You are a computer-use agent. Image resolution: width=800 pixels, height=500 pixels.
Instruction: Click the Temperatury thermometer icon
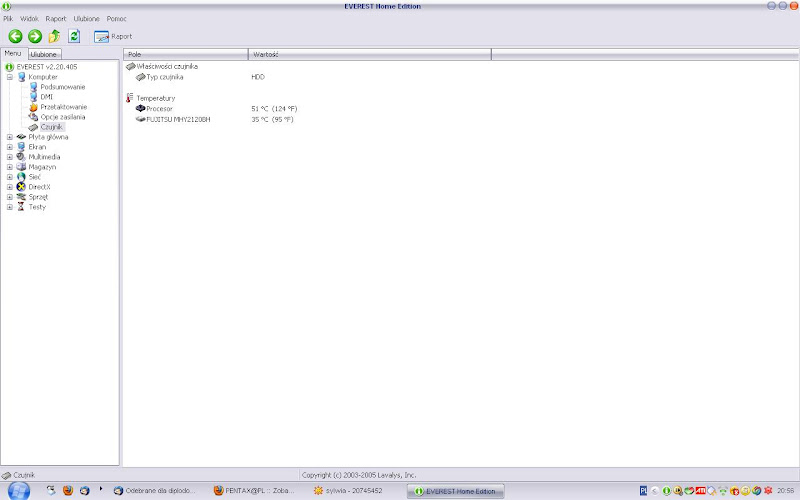pyautogui.click(x=130, y=97)
